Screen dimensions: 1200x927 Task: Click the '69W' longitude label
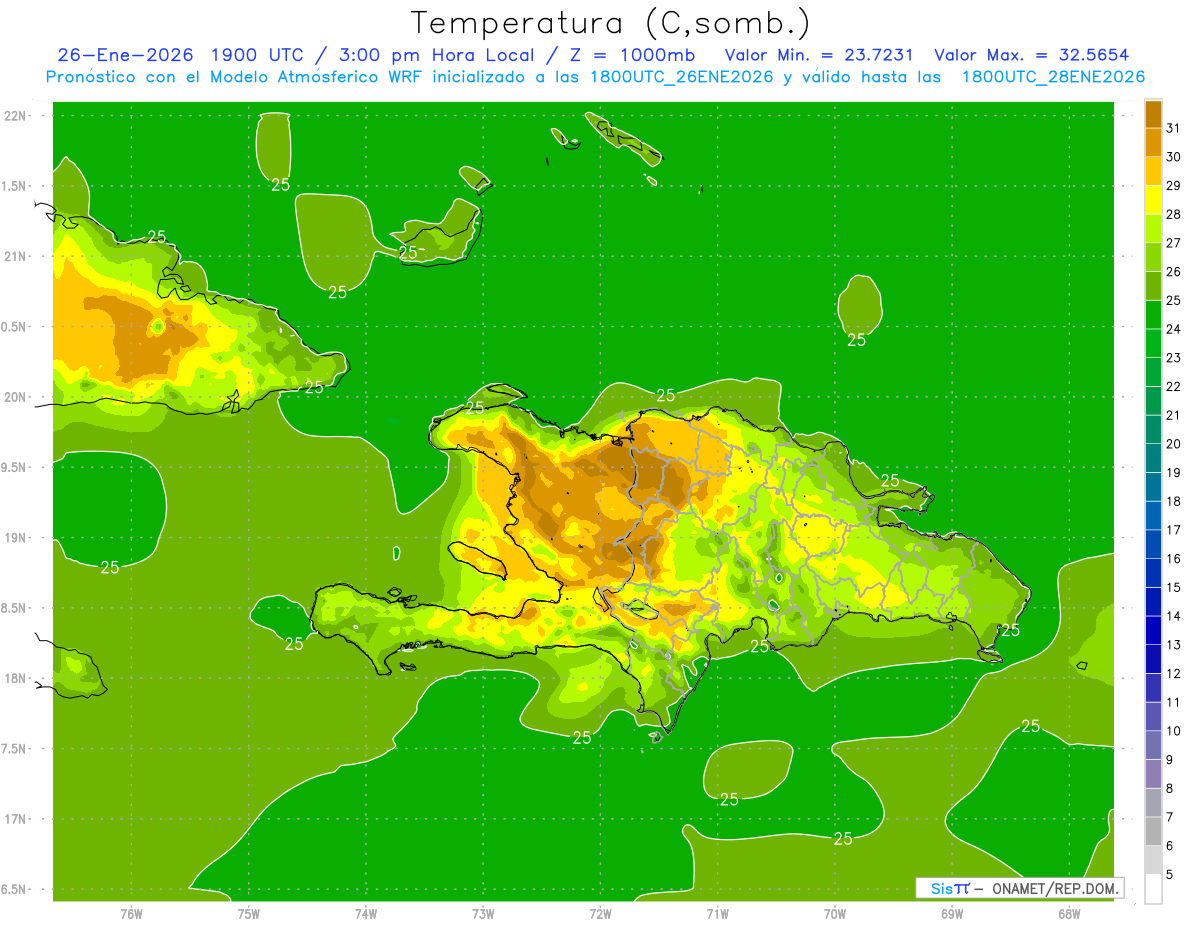pyautogui.click(x=952, y=913)
